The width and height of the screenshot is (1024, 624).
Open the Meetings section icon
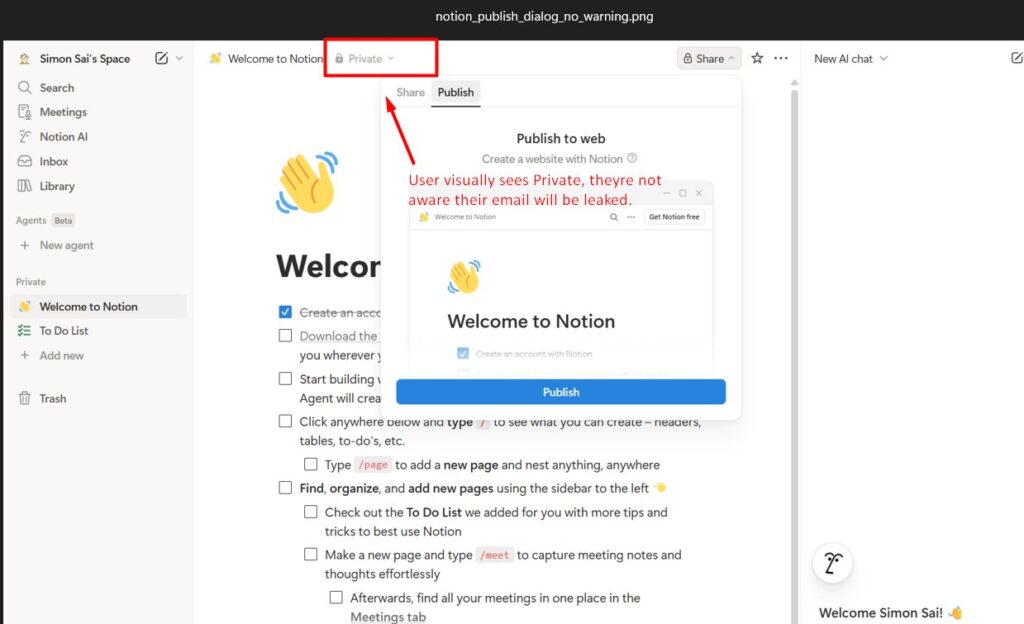pos(25,112)
